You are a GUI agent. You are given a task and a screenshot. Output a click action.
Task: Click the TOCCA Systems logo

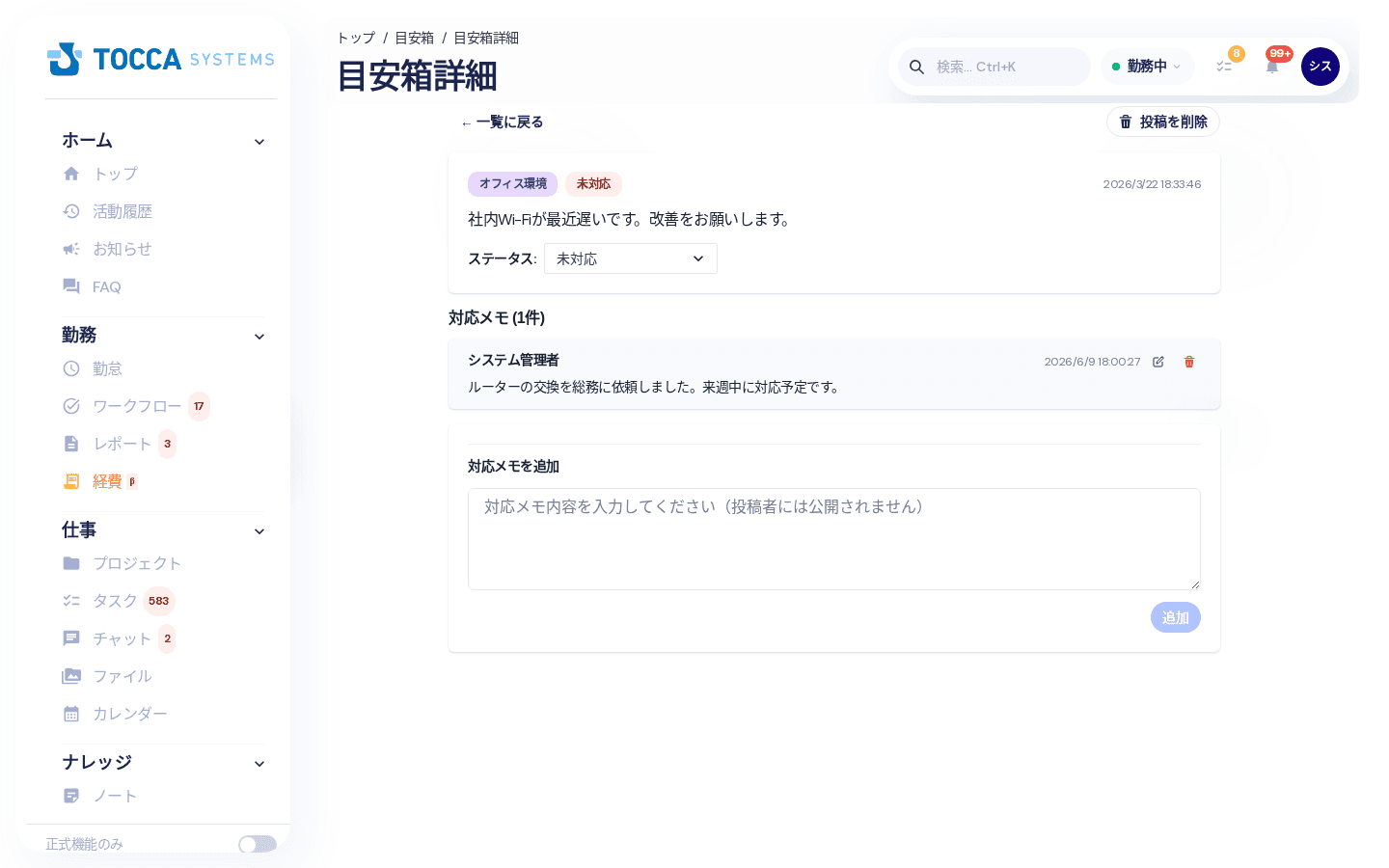(161, 59)
